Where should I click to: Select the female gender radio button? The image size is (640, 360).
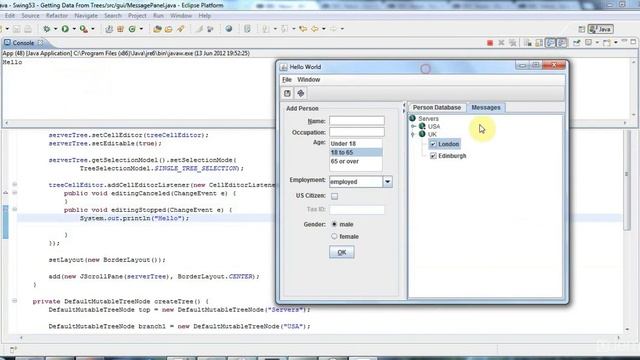coord(334,236)
